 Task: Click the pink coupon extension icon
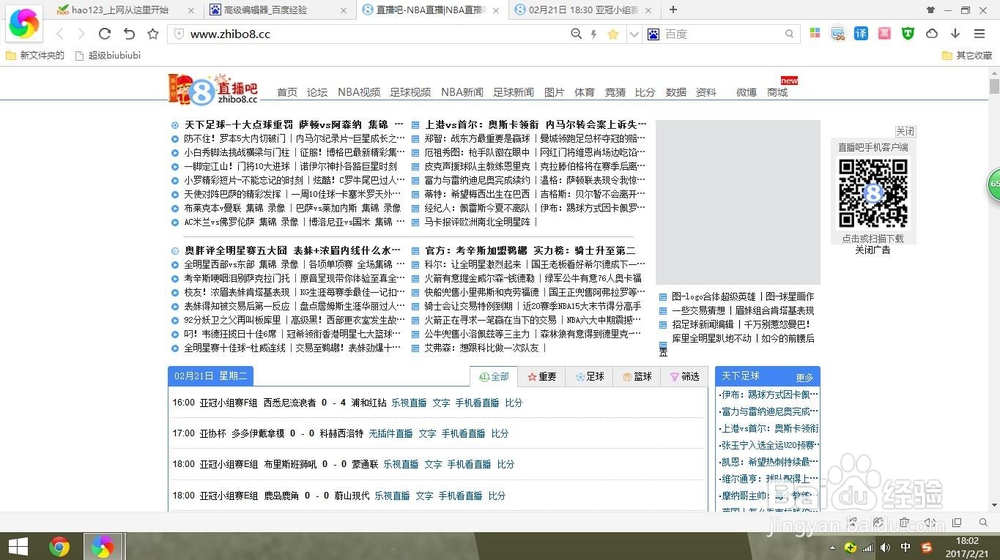885,33
